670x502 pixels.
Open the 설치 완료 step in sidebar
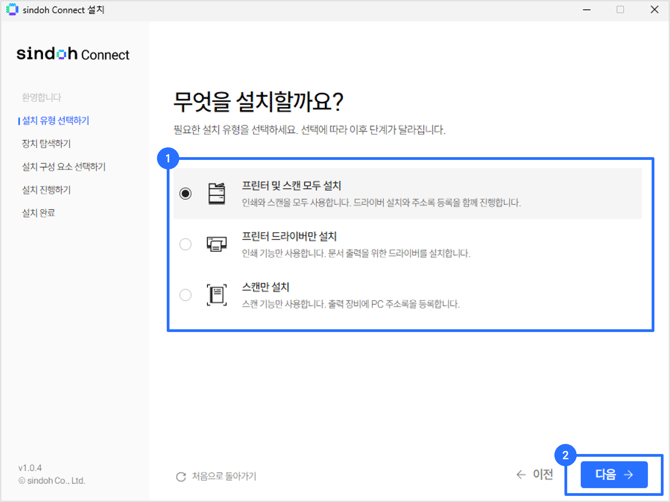pyautogui.click(x=38, y=213)
